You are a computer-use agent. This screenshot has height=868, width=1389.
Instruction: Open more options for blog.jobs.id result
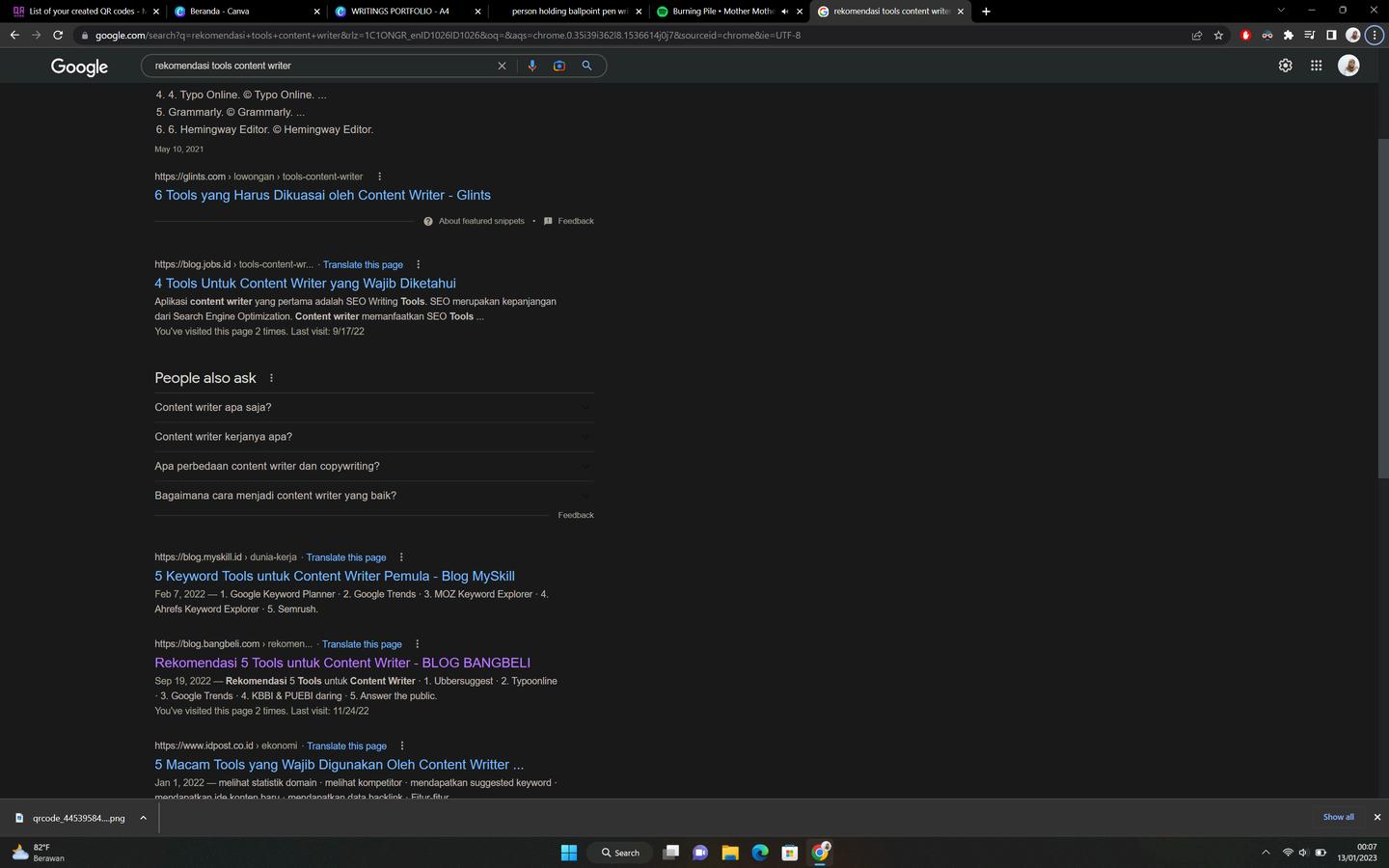coord(418,264)
